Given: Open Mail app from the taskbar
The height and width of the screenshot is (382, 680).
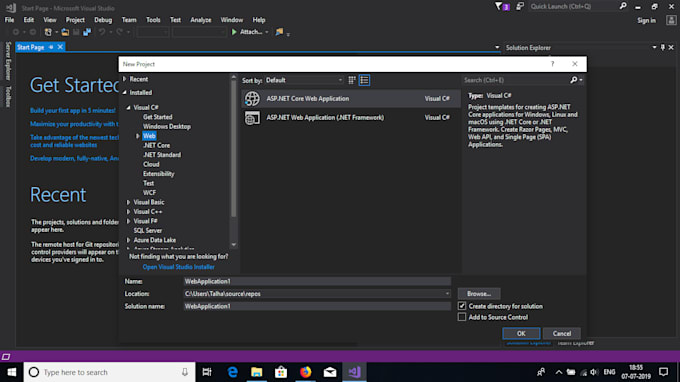Looking at the screenshot, I should tap(330, 372).
